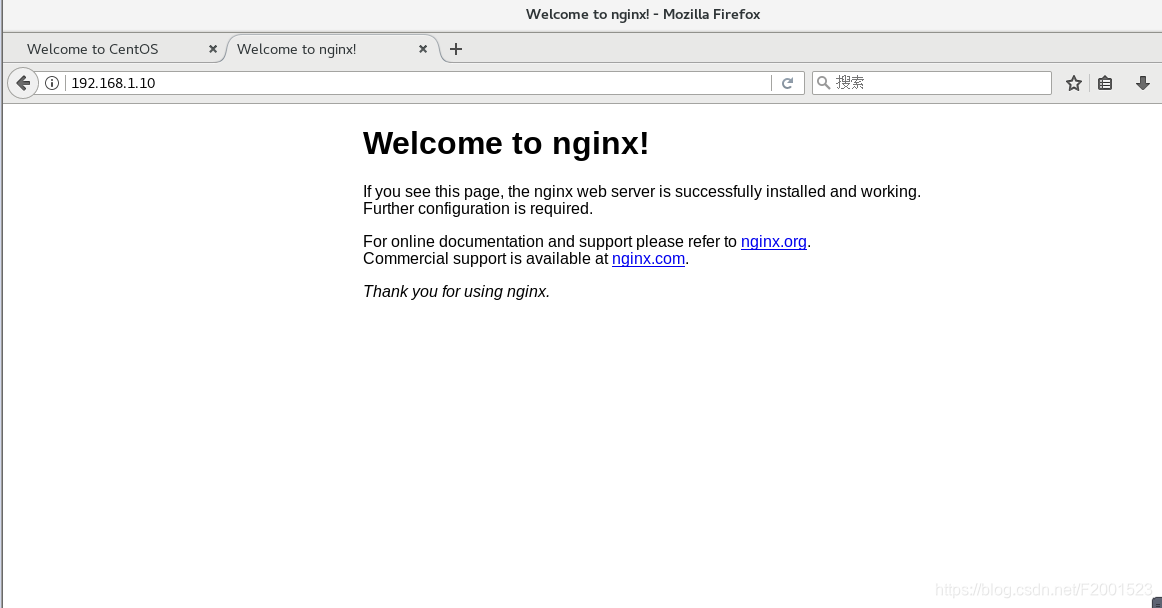Viewport: 1162px width, 608px height.
Task: Follow the nginx.com link
Action: click(x=648, y=259)
